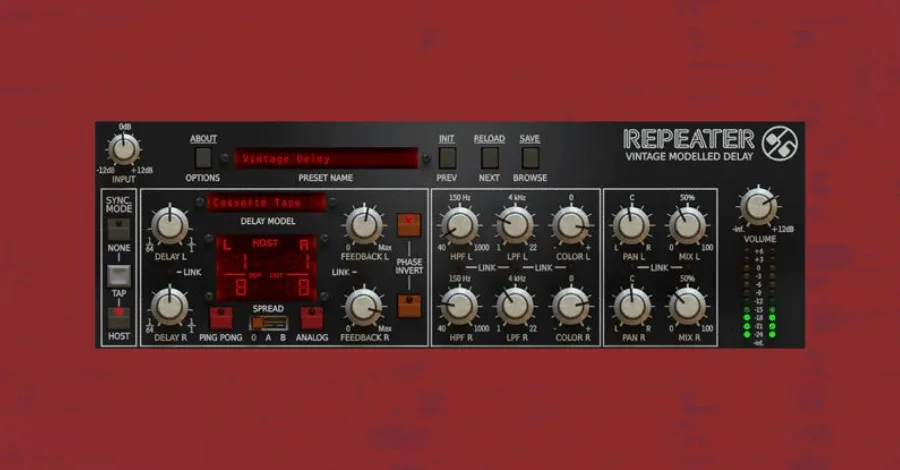Click the SYNC MODE label
Image resolution: width=900 pixels, height=470 pixels.
point(119,204)
